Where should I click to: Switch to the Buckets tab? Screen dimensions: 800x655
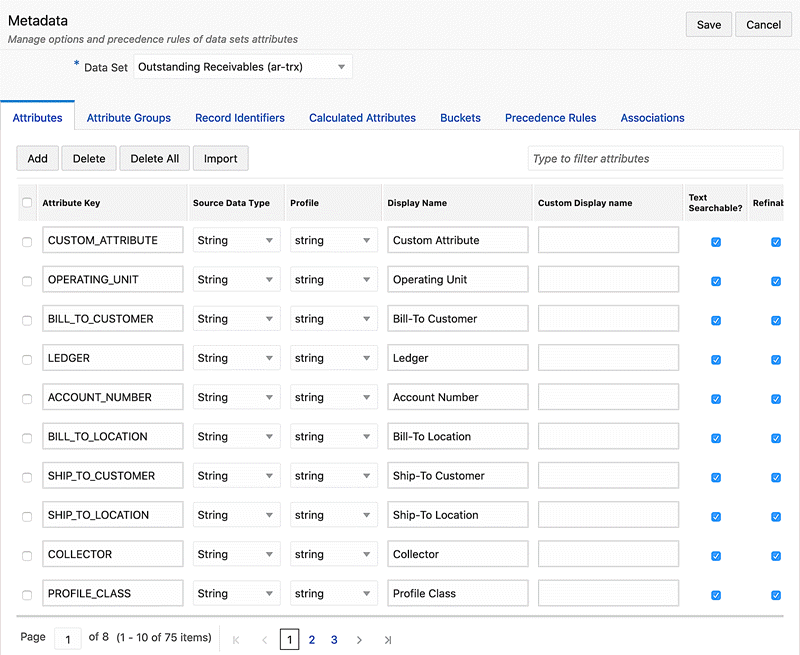coord(460,118)
